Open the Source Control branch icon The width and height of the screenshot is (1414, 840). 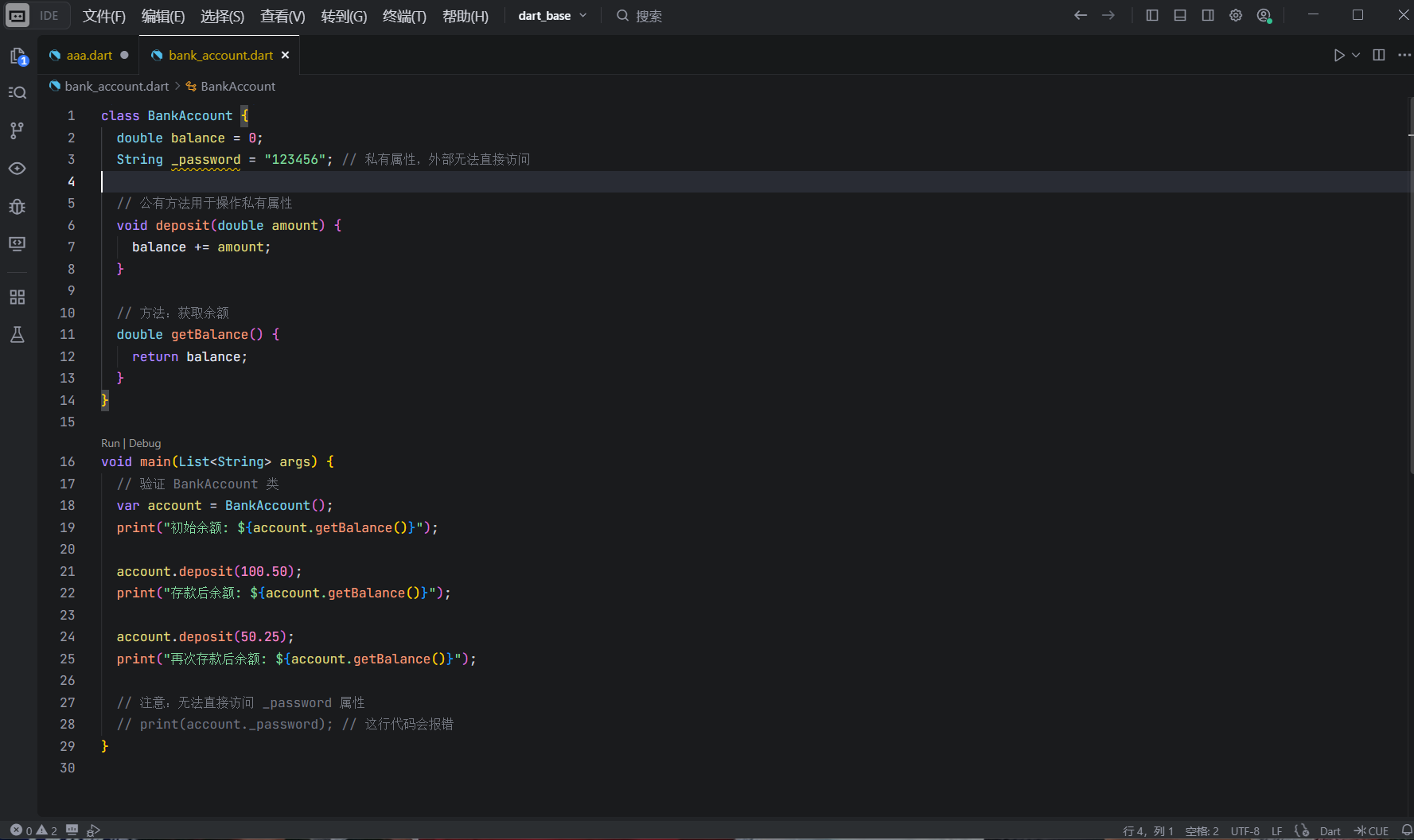(x=18, y=130)
